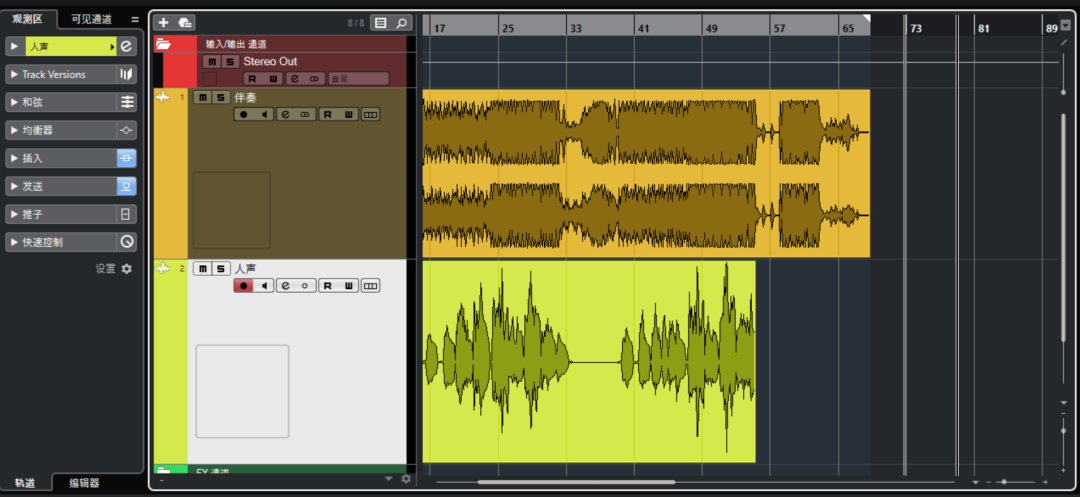
Task: Enable read automation on 伴奏 track
Action: 329,114
